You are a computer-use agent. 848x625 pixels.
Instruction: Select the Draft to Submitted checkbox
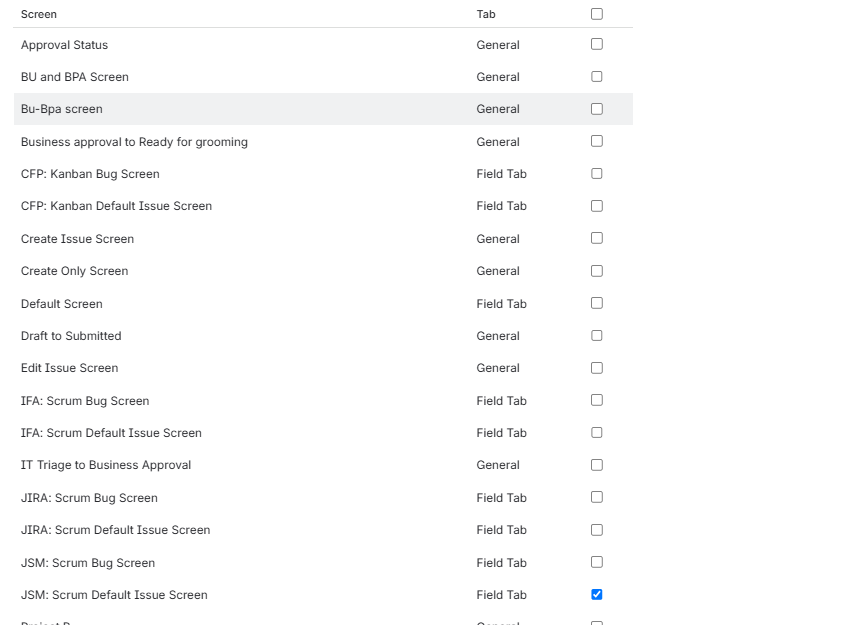(597, 336)
